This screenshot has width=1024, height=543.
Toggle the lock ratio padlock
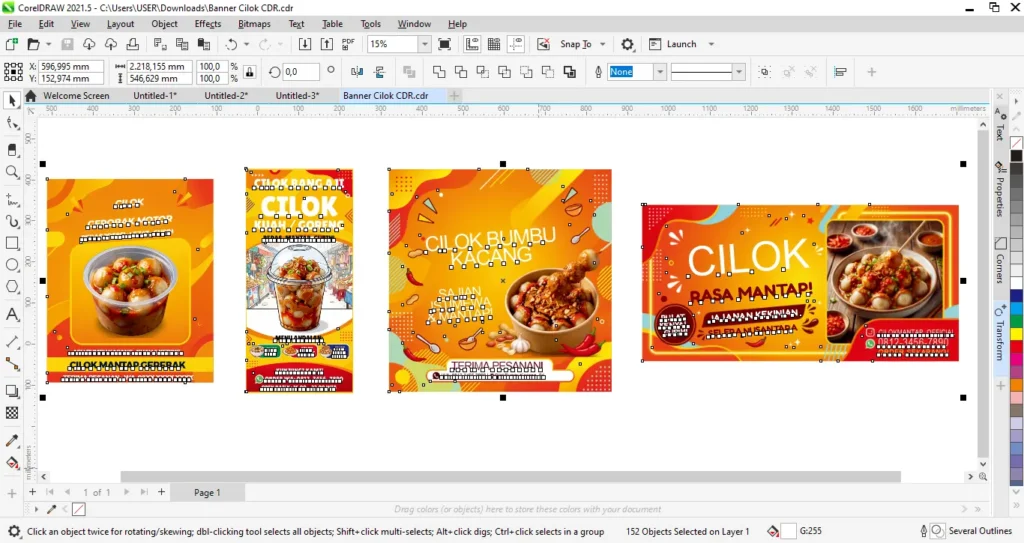249,72
